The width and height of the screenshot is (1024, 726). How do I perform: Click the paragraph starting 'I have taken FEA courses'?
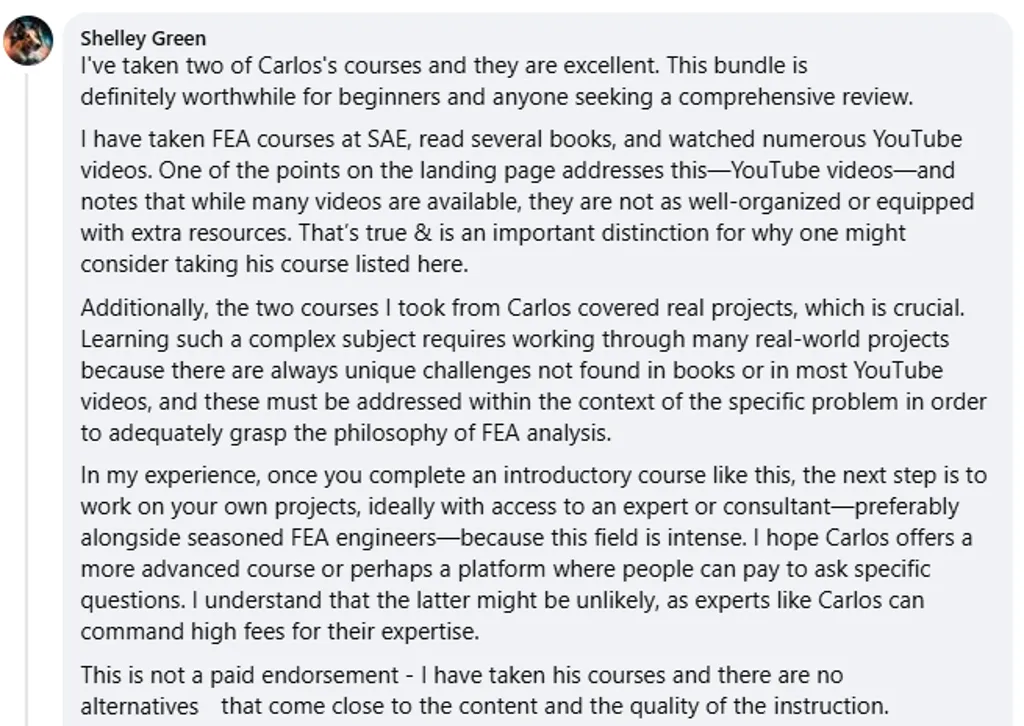(528, 201)
